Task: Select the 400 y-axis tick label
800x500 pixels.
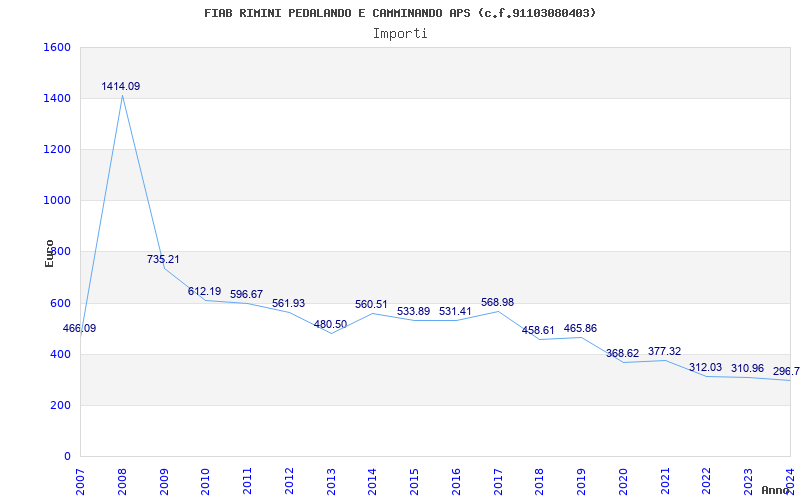Action: 60,355
